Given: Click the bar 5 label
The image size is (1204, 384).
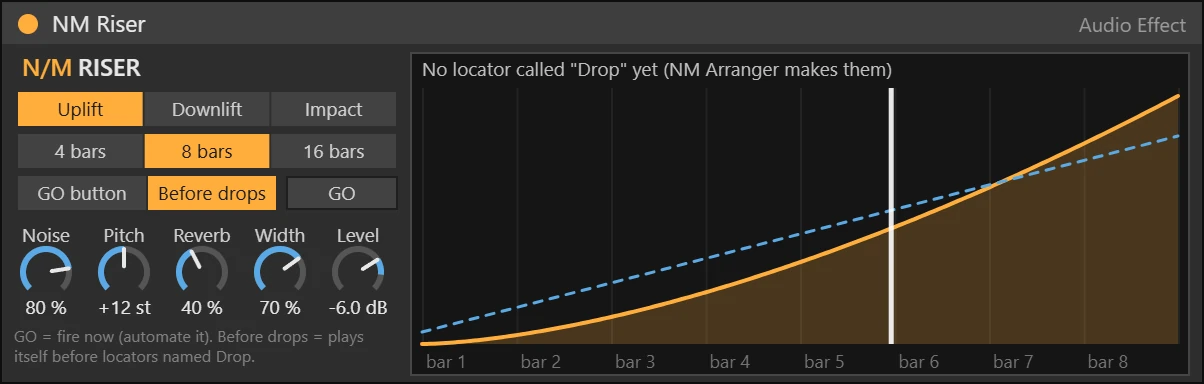Looking at the screenshot, I should coord(824,361).
